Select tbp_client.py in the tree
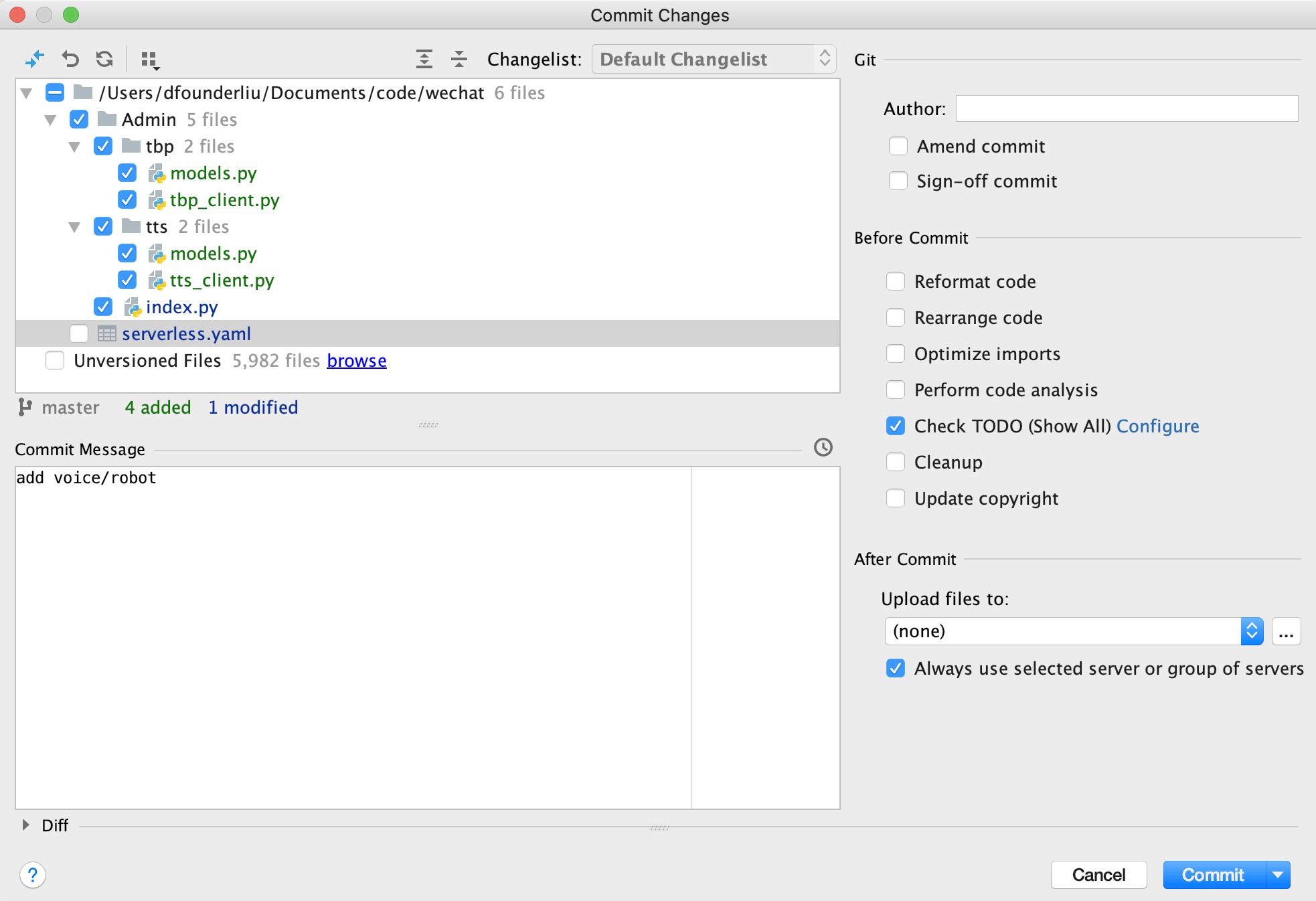Viewport: 1316px width, 901px height. tap(224, 200)
